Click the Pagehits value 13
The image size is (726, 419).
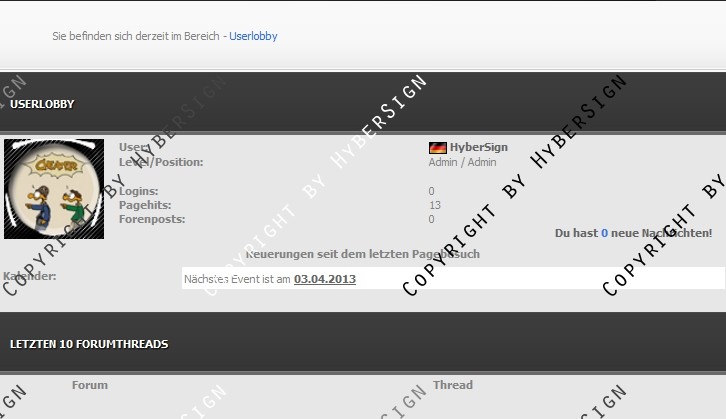435,205
